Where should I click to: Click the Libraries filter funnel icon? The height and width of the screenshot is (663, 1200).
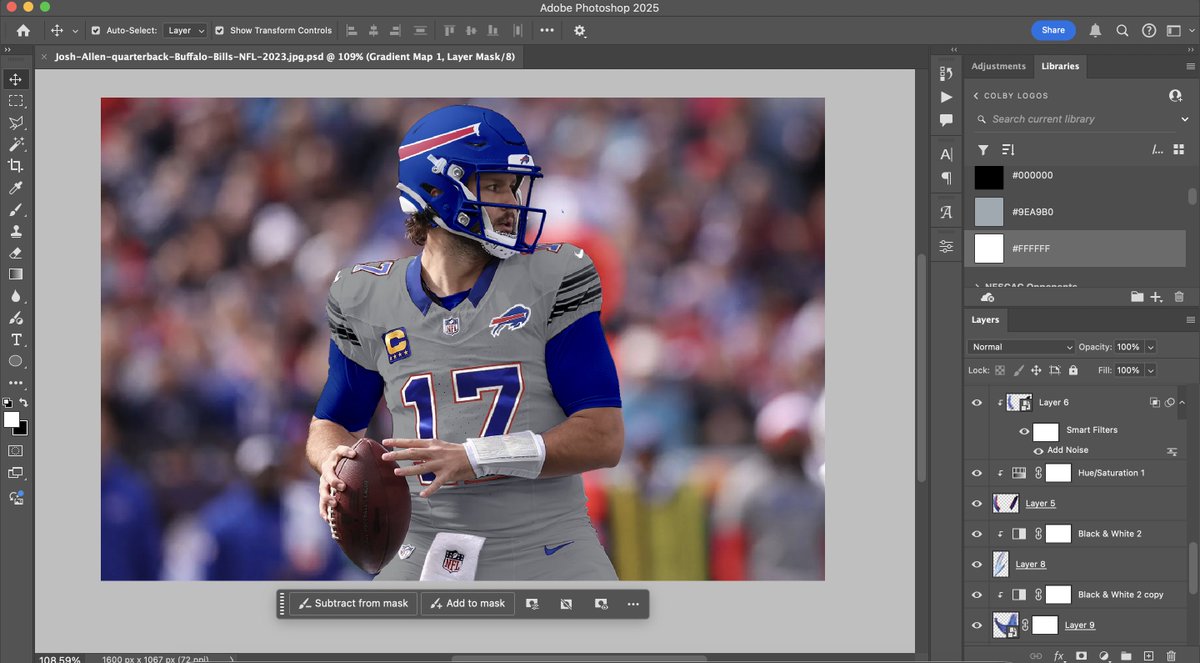tap(983, 150)
